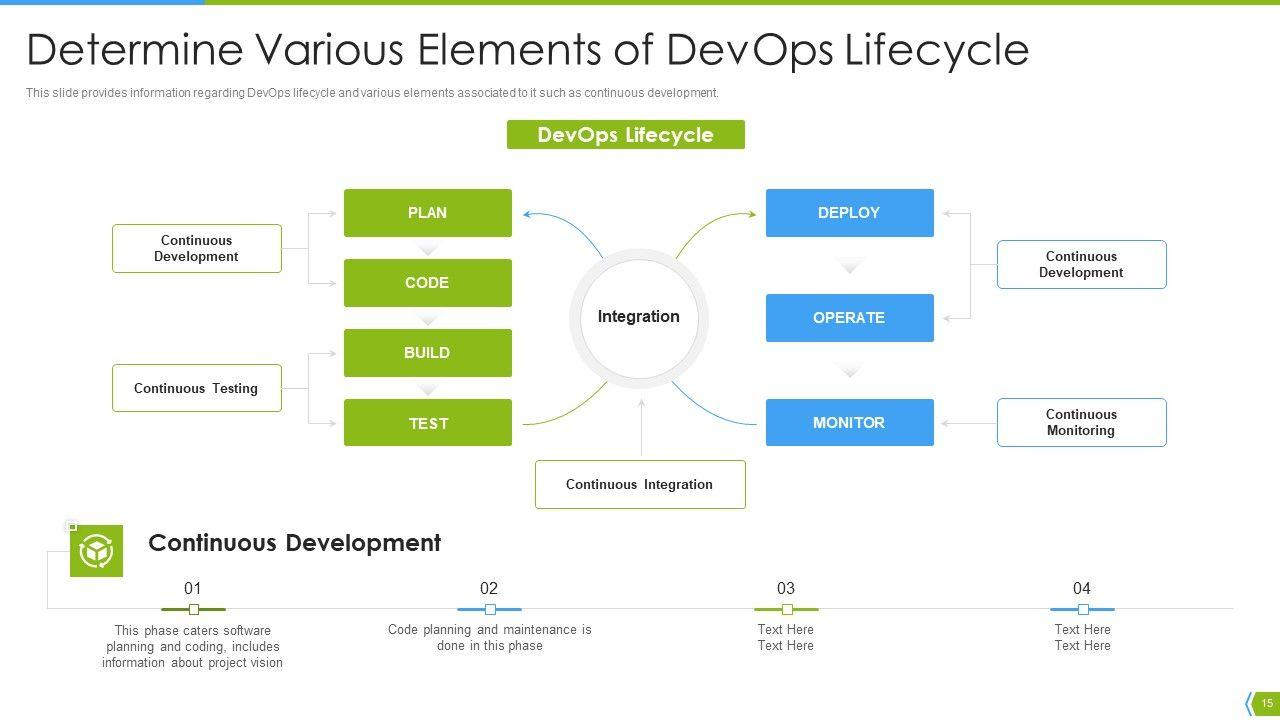
Task: Click timeline marker 01 square
Action: [x=194, y=609]
